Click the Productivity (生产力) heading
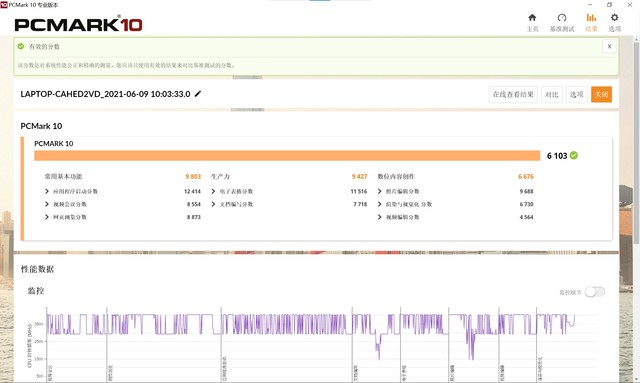Image resolution: width=640 pixels, height=383 pixels. point(220,176)
